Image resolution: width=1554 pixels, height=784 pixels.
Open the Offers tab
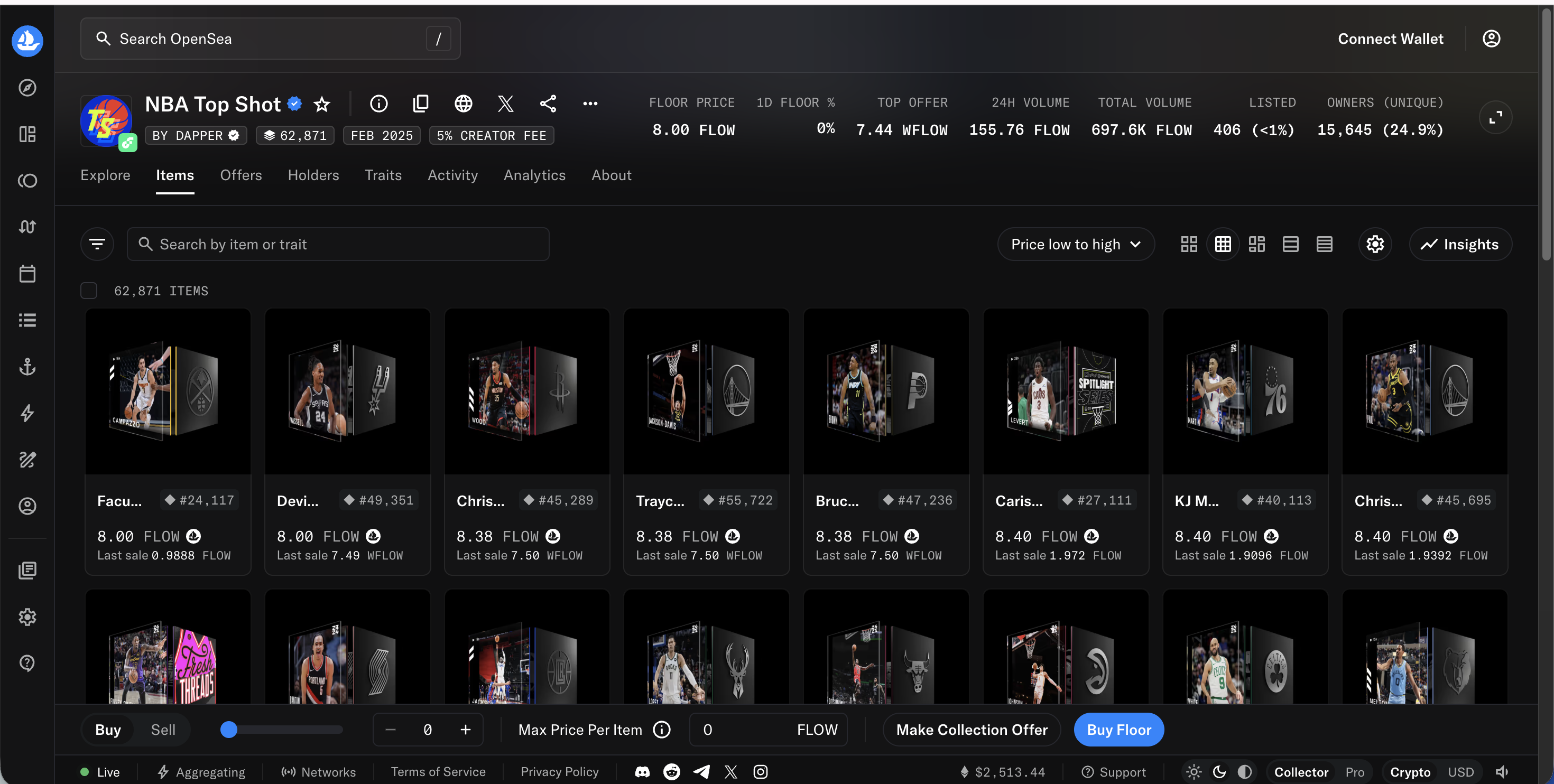coord(240,175)
